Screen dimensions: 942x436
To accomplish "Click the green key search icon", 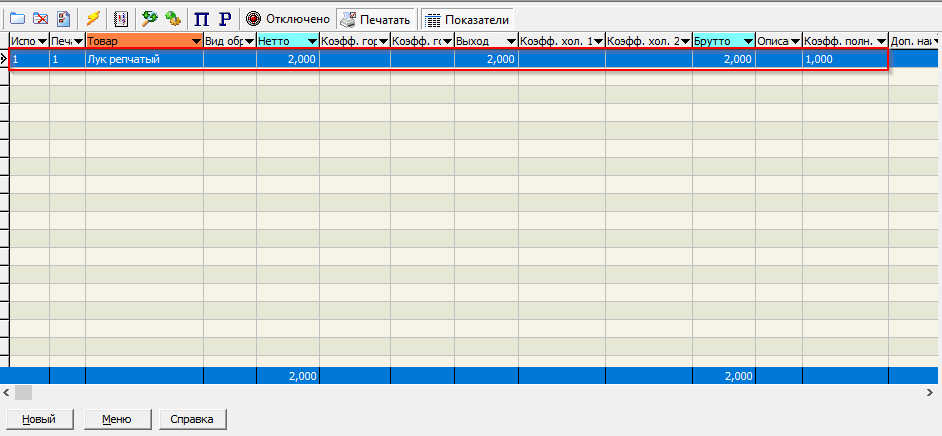I will tap(150, 18).
